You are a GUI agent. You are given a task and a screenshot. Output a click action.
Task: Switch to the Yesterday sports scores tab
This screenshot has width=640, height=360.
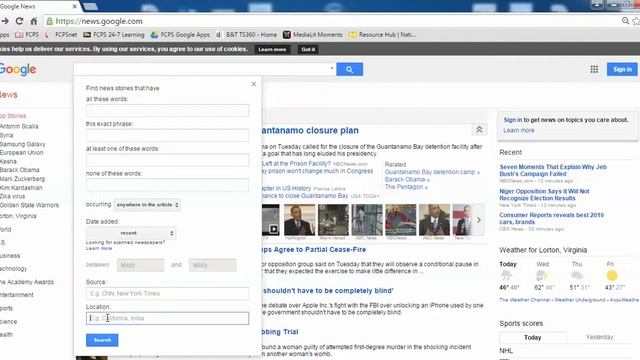click(x=600, y=337)
